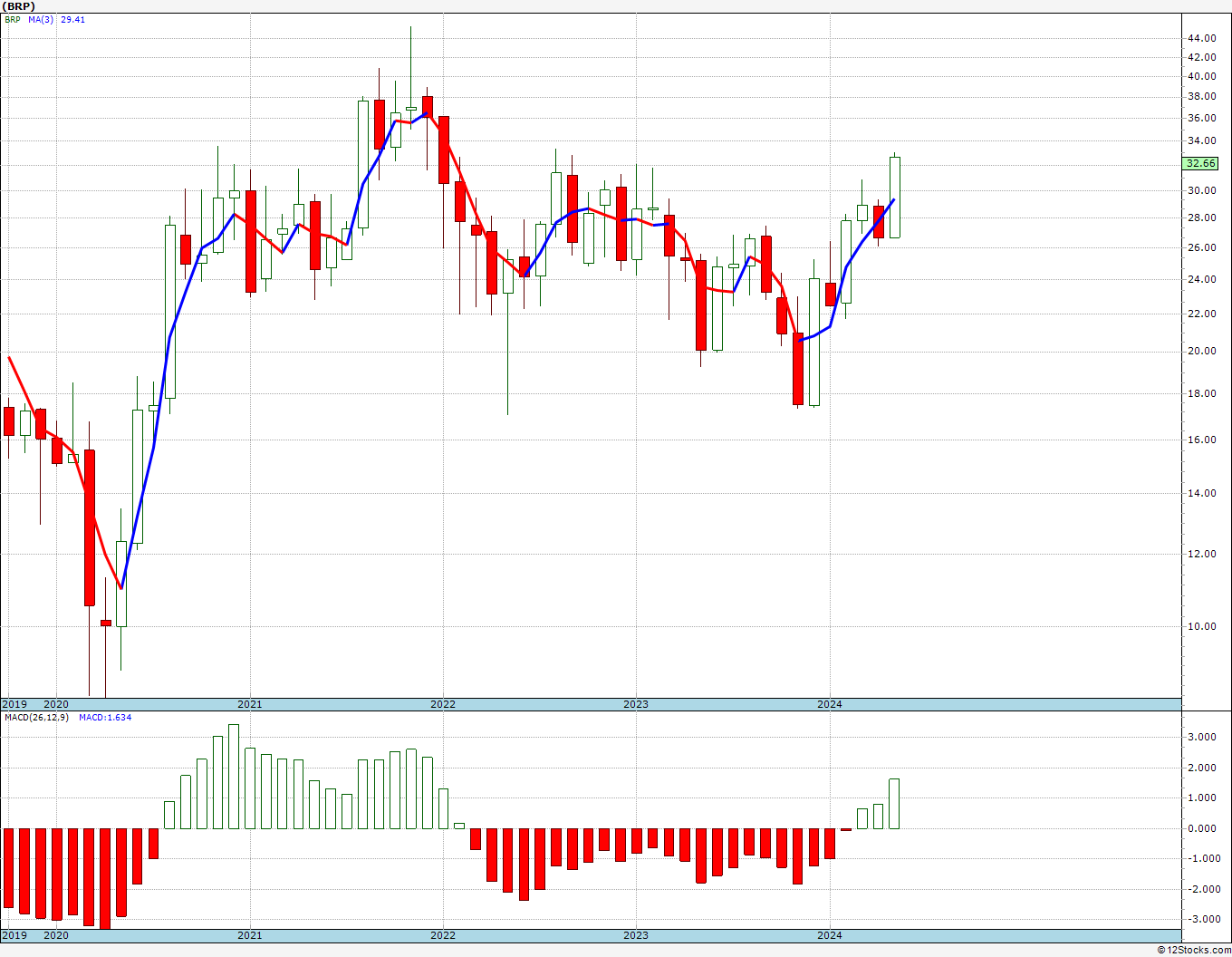The image size is (1232, 957).
Task: Select the 36.00 price axis label
Action: pyautogui.click(x=1201, y=118)
